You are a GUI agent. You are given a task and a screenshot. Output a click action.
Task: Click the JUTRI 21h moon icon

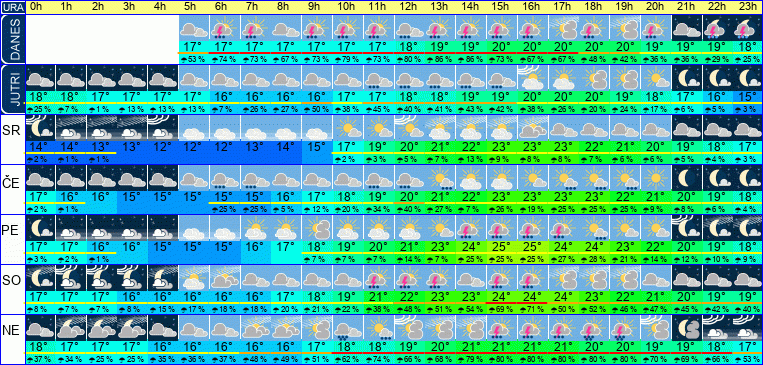point(686,78)
